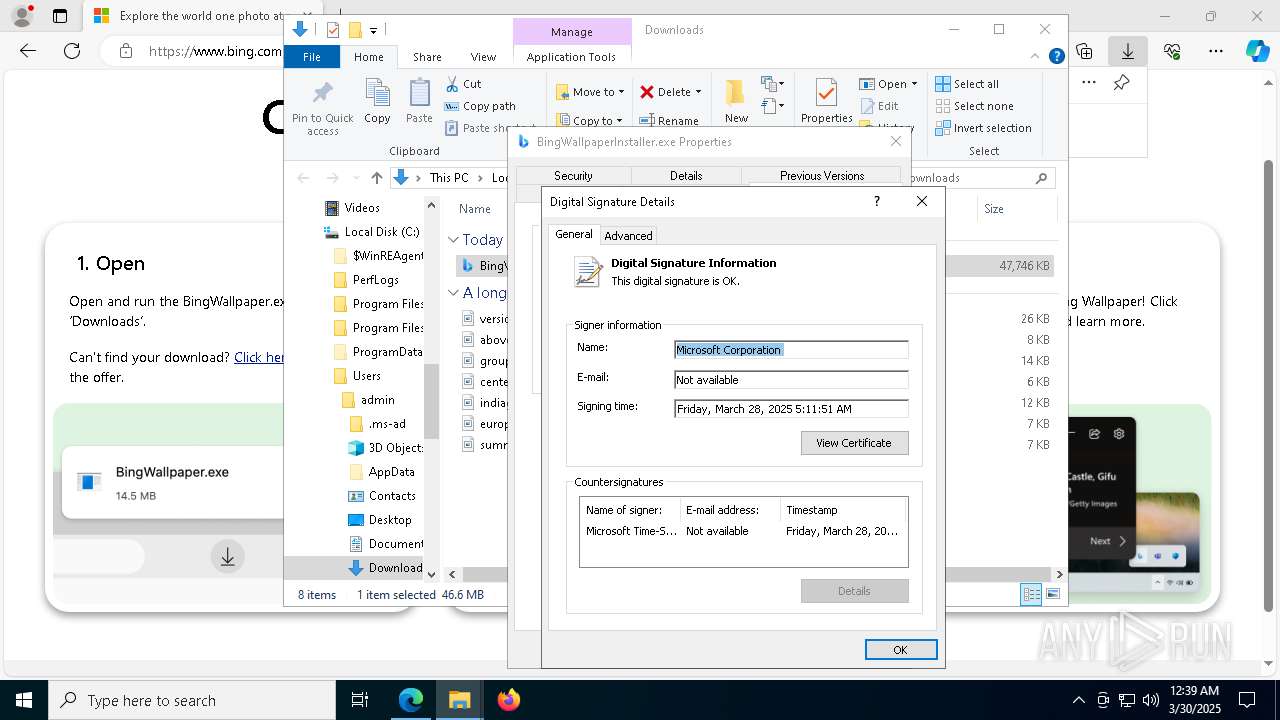Open Firefox from the taskbar
Viewport: 1280px width, 720px height.
click(x=509, y=700)
